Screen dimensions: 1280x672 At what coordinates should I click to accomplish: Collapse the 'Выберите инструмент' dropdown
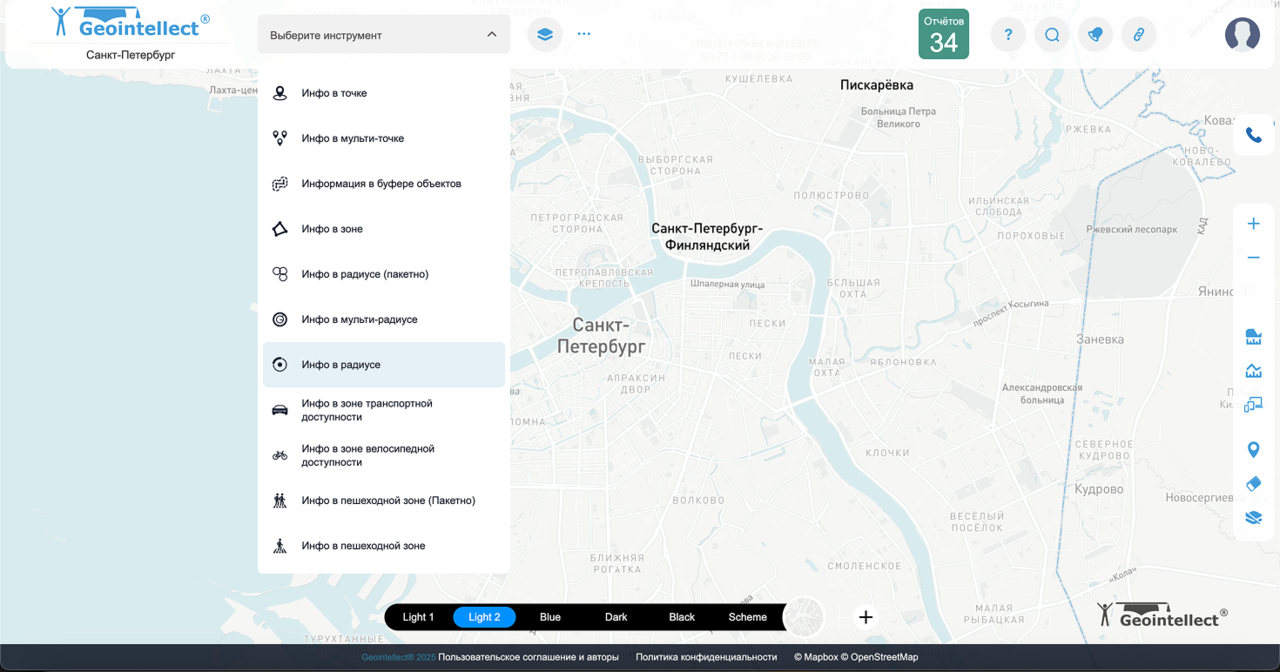click(x=491, y=35)
